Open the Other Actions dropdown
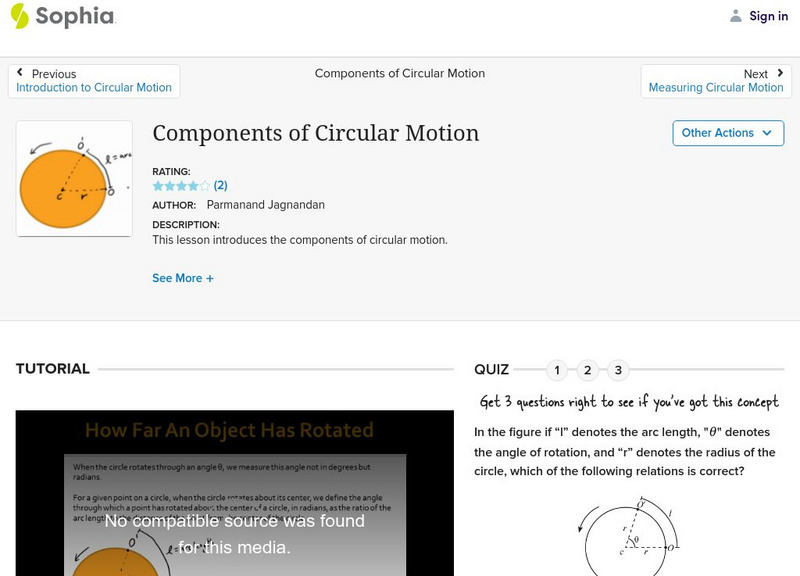800x576 pixels. [727, 133]
